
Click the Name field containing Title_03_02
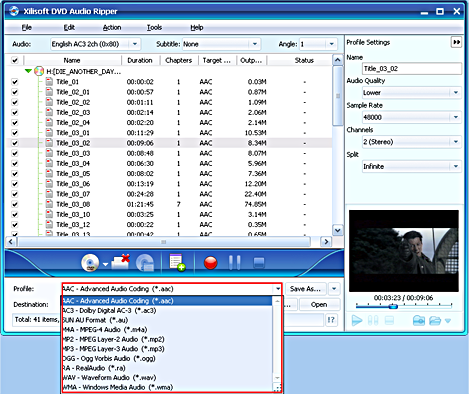412,69
